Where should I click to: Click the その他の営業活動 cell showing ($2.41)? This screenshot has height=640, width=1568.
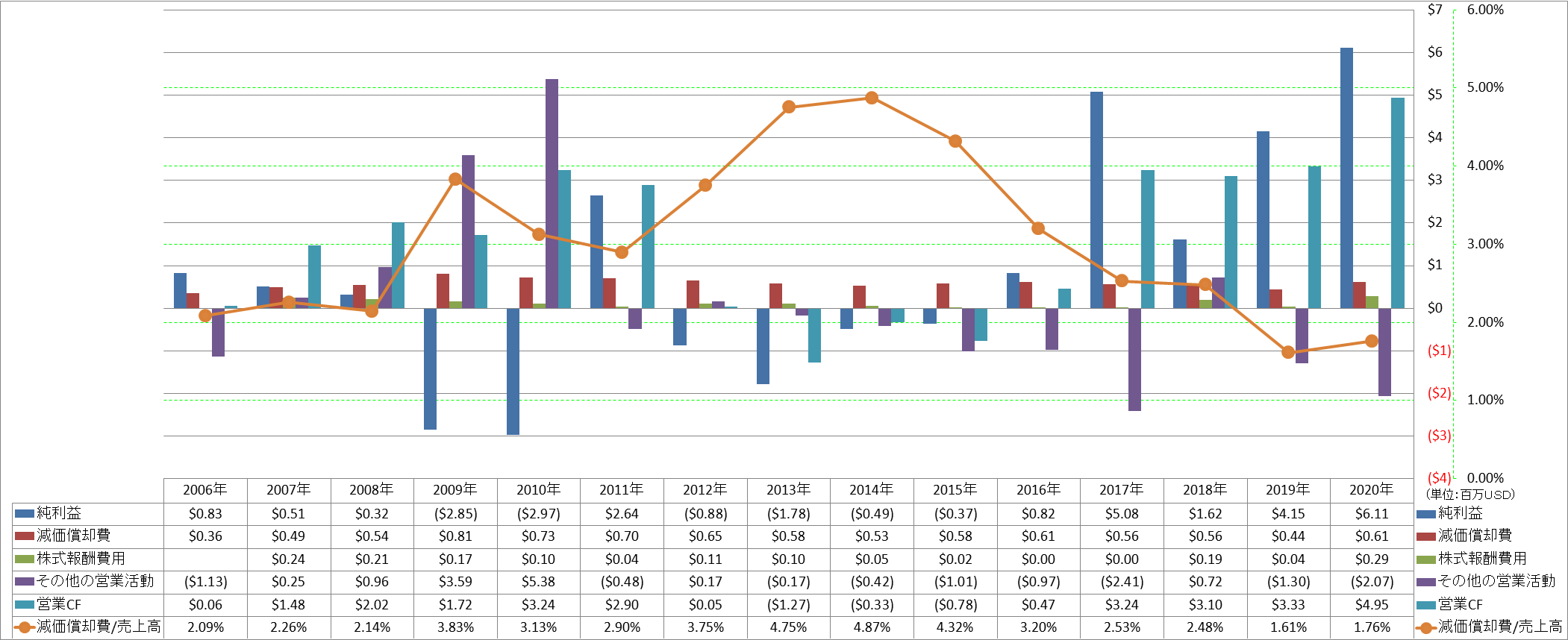point(1122,582)
